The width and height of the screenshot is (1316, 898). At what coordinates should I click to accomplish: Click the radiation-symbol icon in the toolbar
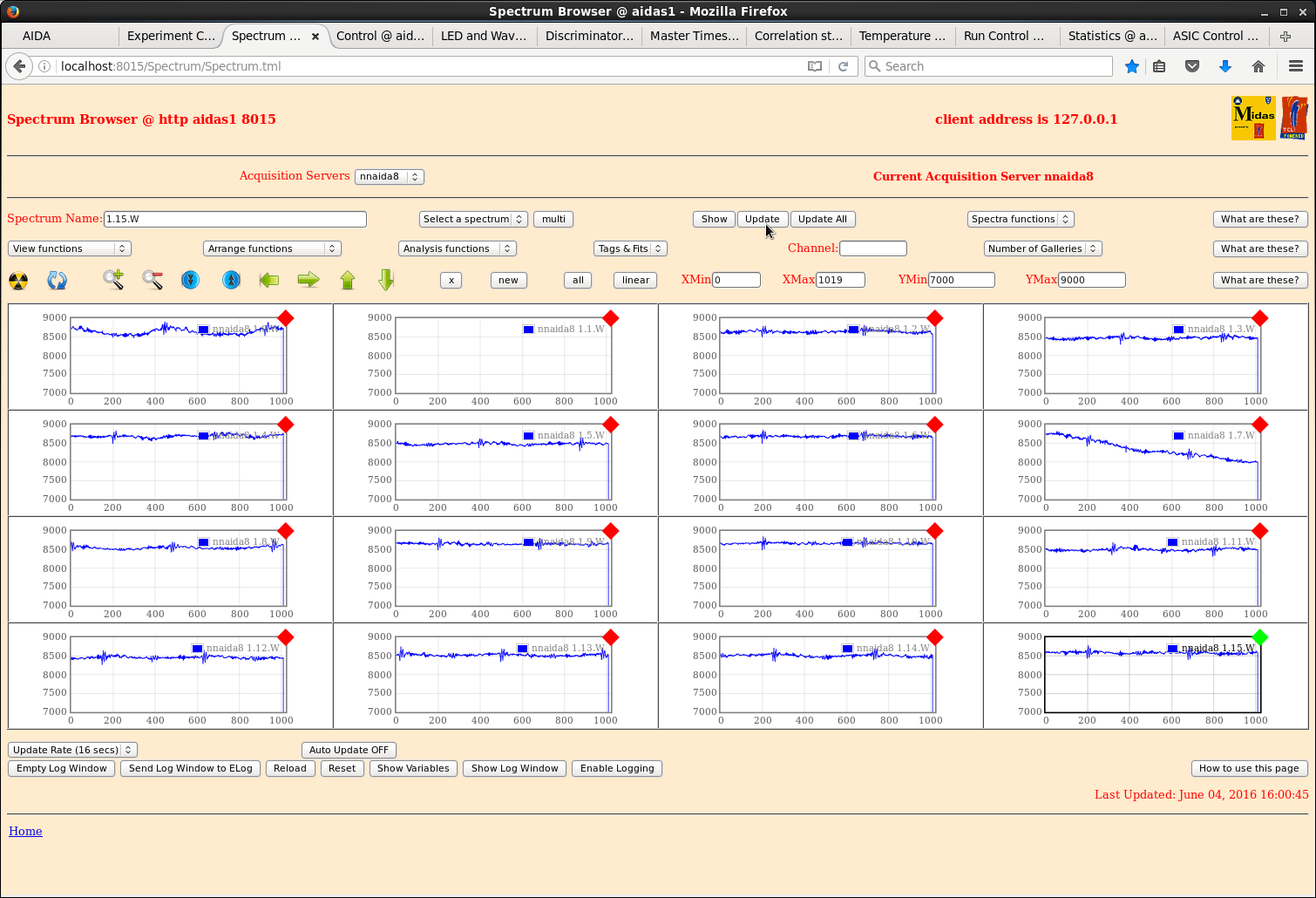tap(18, 281)
